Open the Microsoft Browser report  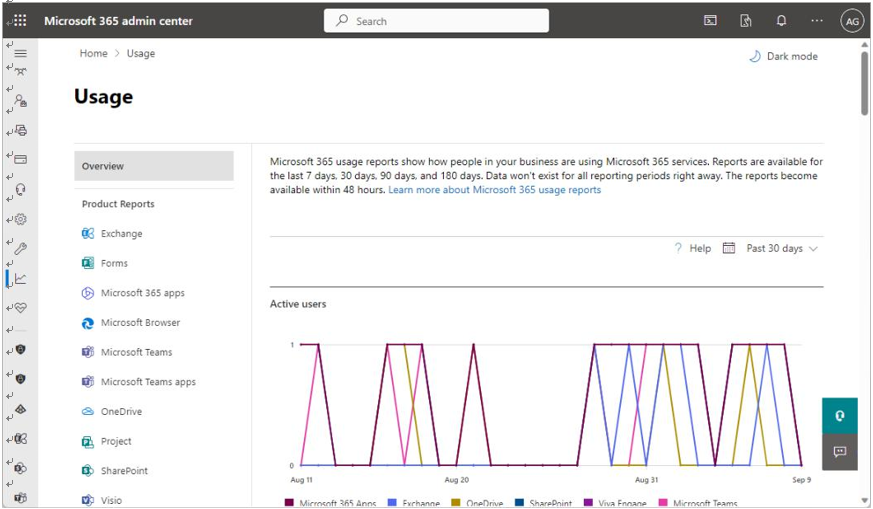click(x=131, y=322)
